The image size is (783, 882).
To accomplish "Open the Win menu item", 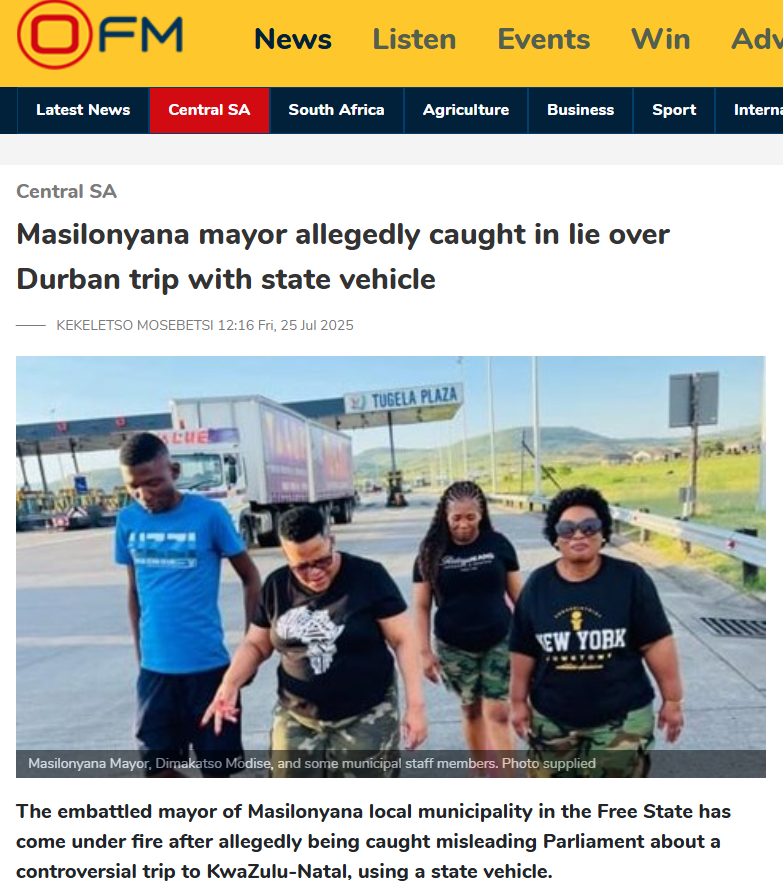I will pos(660,39).
